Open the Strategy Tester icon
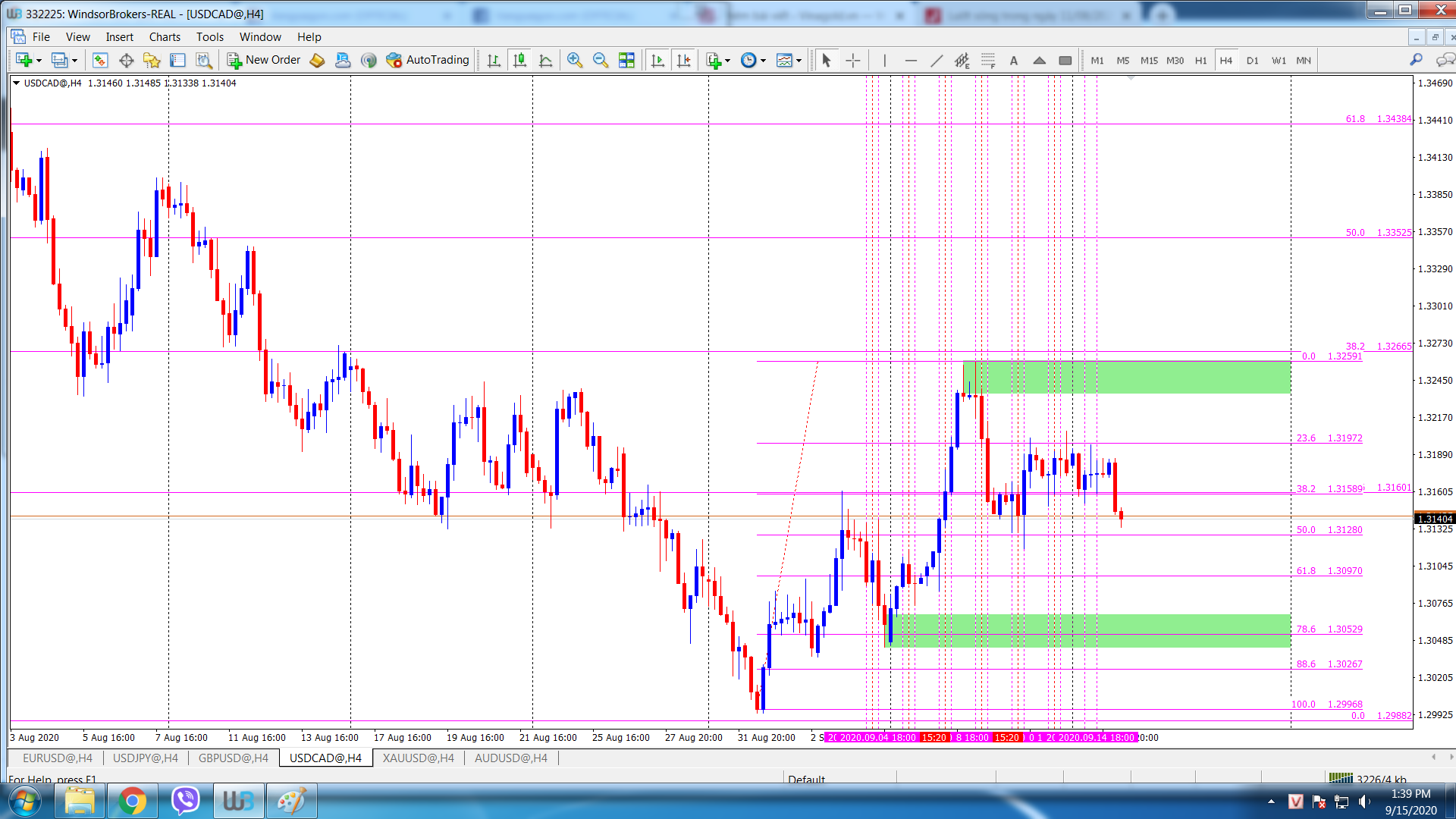Viewport: 1456px width, 819px height. tap(203, 60)
